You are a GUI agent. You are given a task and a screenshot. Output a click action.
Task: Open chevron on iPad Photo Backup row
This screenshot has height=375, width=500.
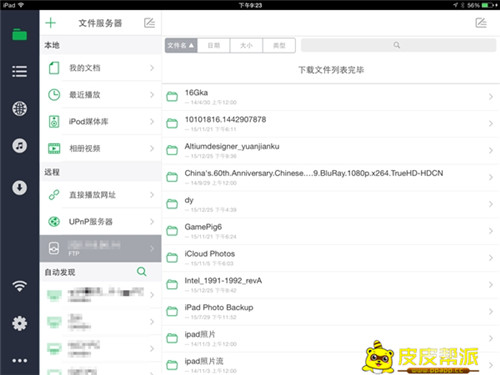click(x=491, y=312)
